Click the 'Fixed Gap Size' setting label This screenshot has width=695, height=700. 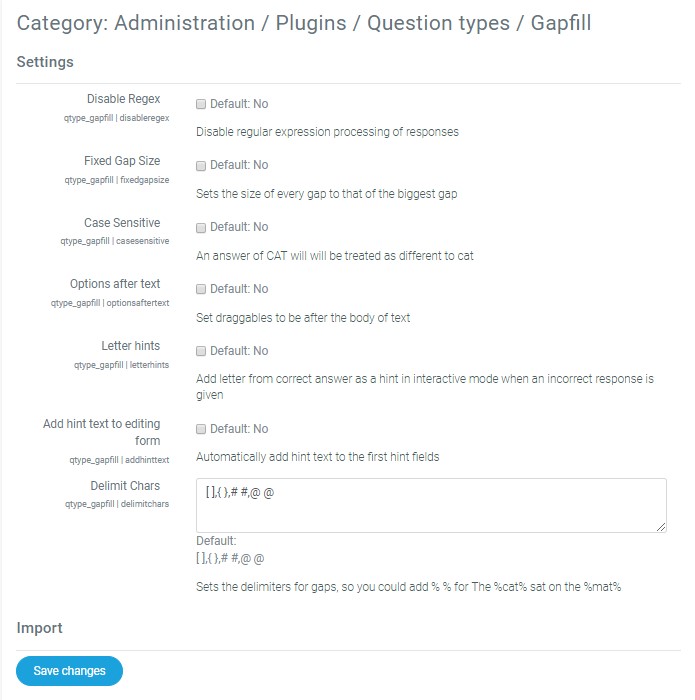(x=122, y=161)
